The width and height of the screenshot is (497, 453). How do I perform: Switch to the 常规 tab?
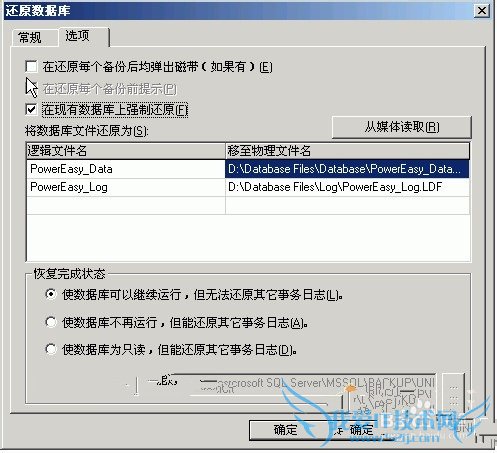tap(30, 37)
